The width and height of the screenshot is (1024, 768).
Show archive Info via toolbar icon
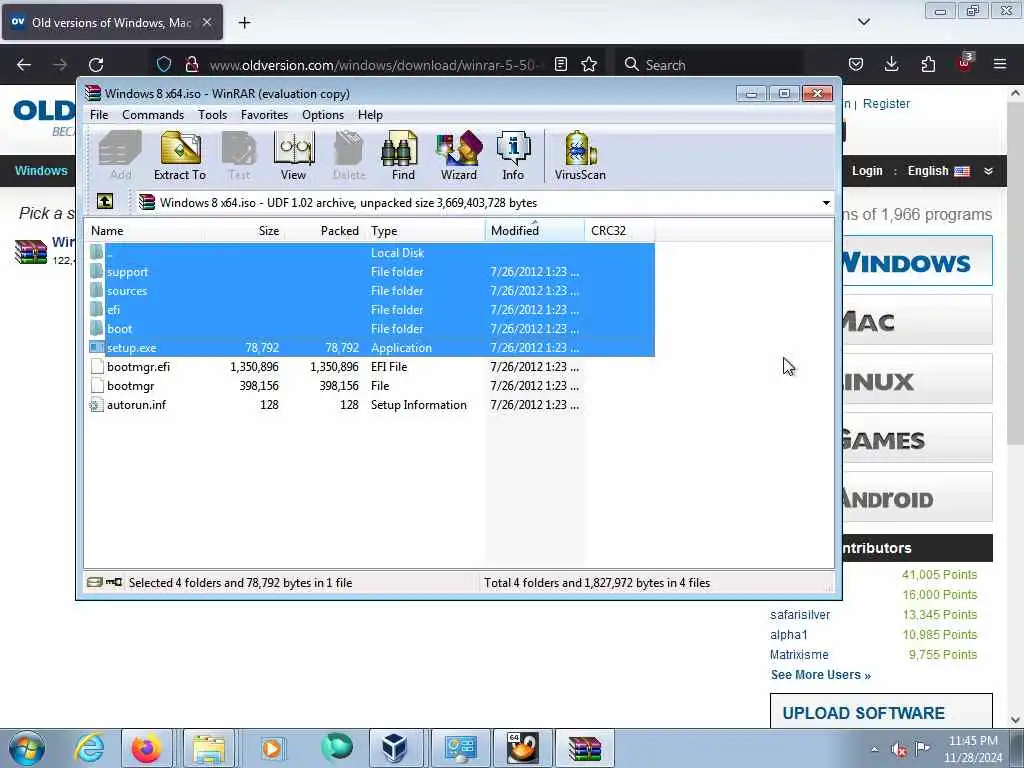(513, 155)
